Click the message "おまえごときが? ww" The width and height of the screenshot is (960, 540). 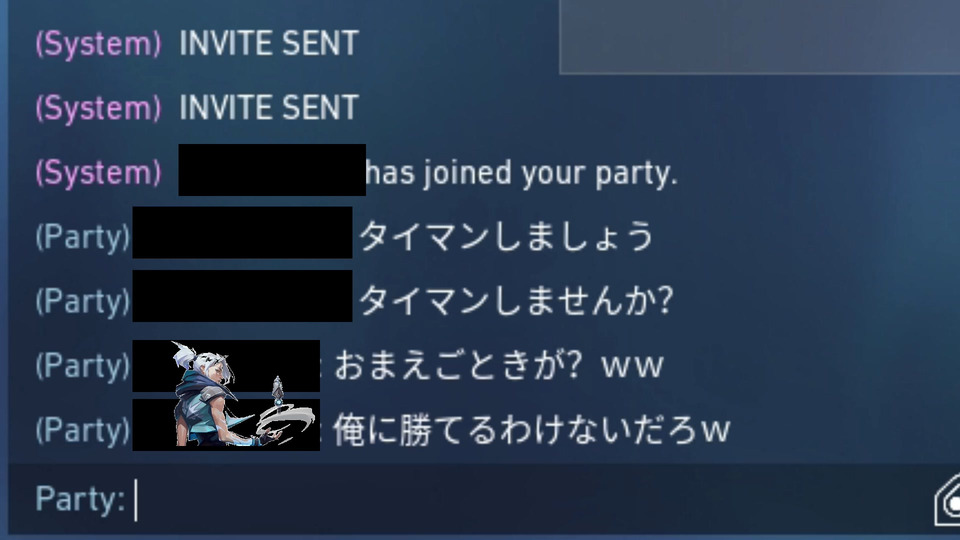click(x=499, y=366)
